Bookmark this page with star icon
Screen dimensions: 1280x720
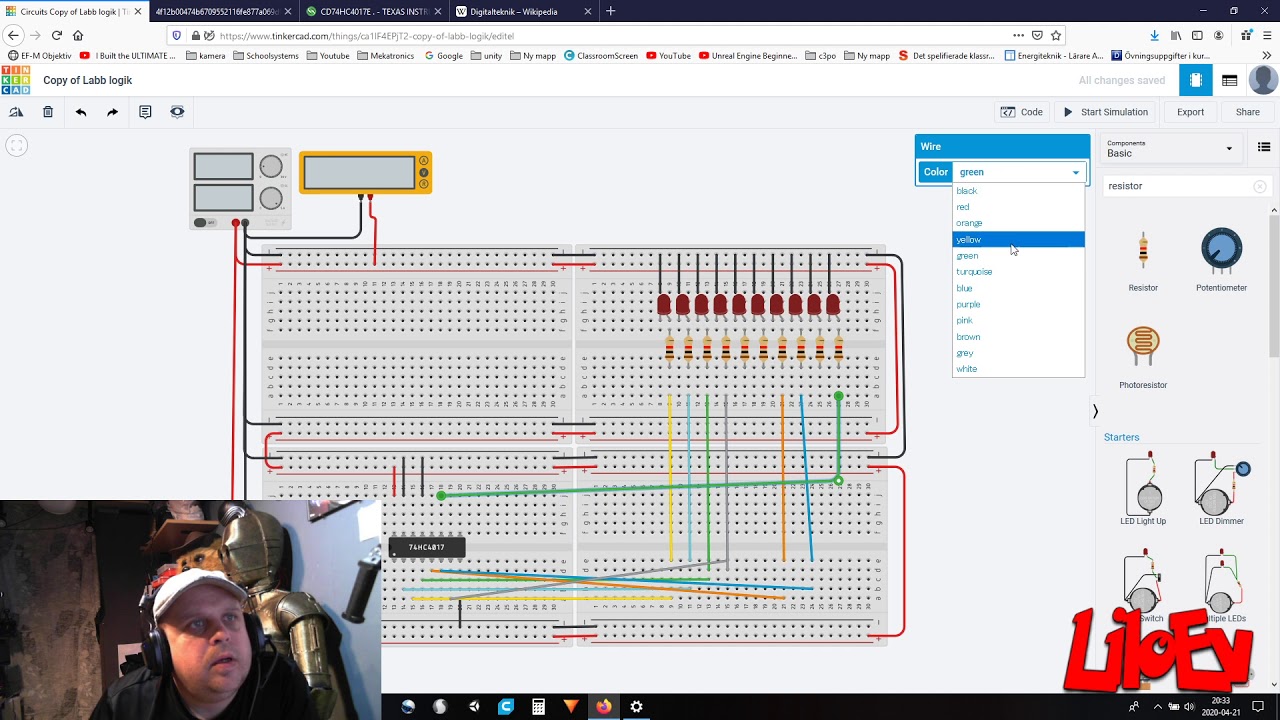[x=1055, y=35]
